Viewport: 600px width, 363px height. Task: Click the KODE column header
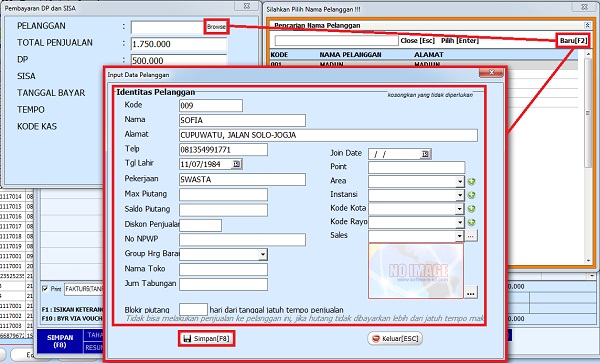click(x=279, y=55)
